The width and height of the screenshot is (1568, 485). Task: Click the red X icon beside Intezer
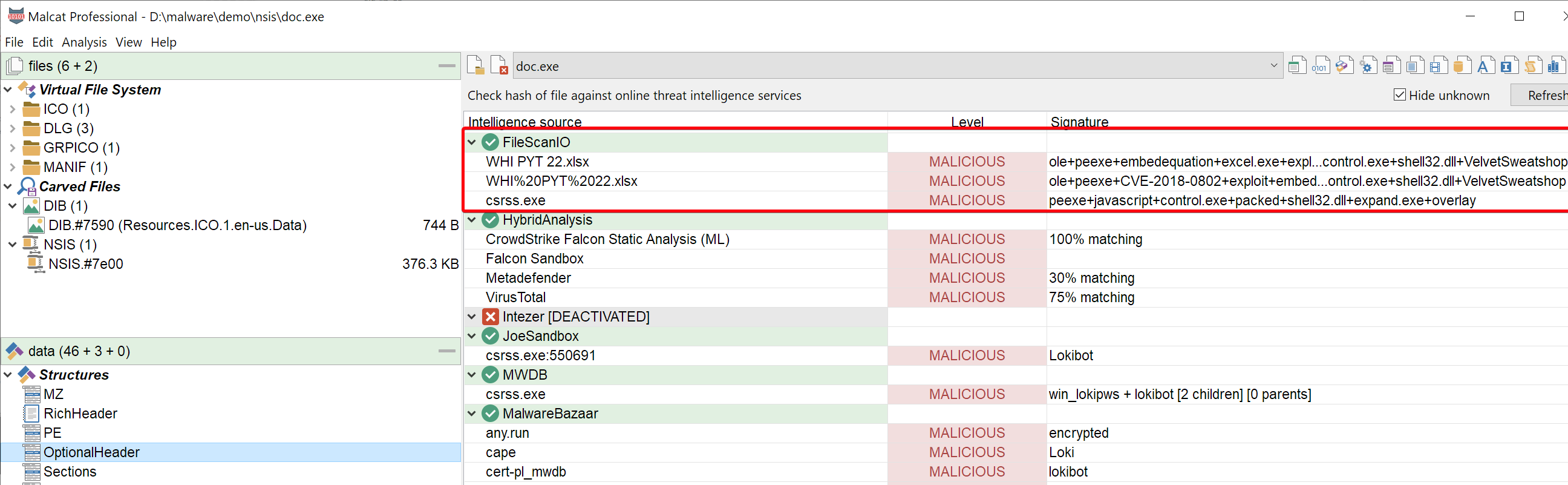490,317
